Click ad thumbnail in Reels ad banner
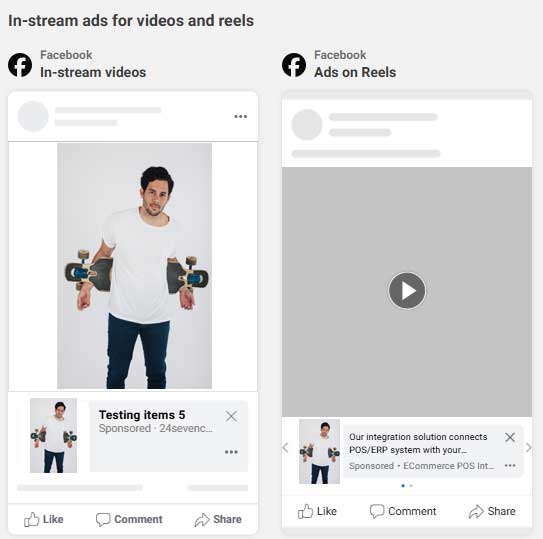Image resolution: width=543 pixels, height=539 pixels. pyautogui.click(x=319, y=451)
